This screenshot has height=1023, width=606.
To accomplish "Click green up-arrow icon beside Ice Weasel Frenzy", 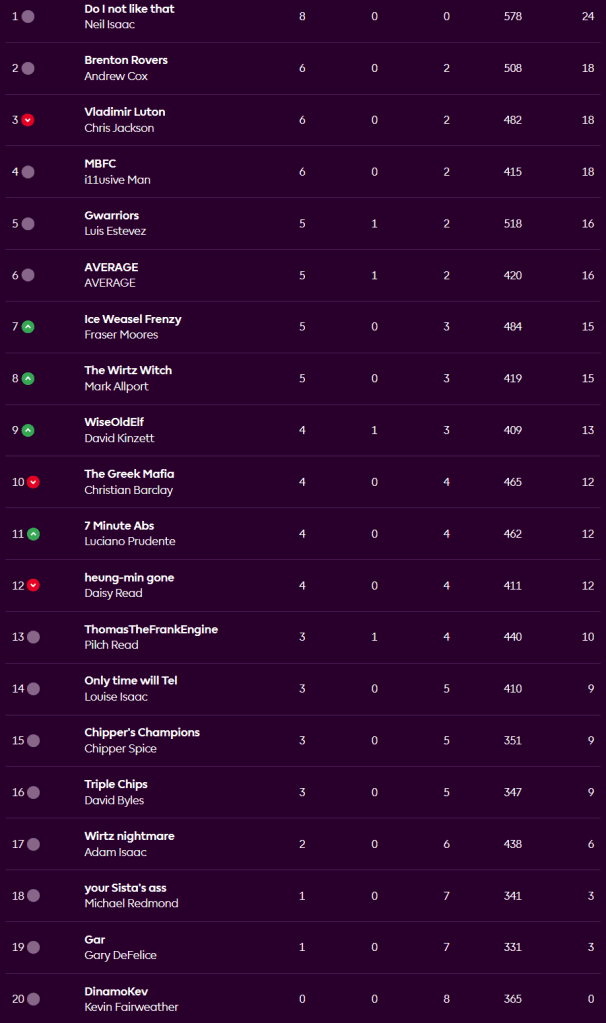I will click(28, 327).
